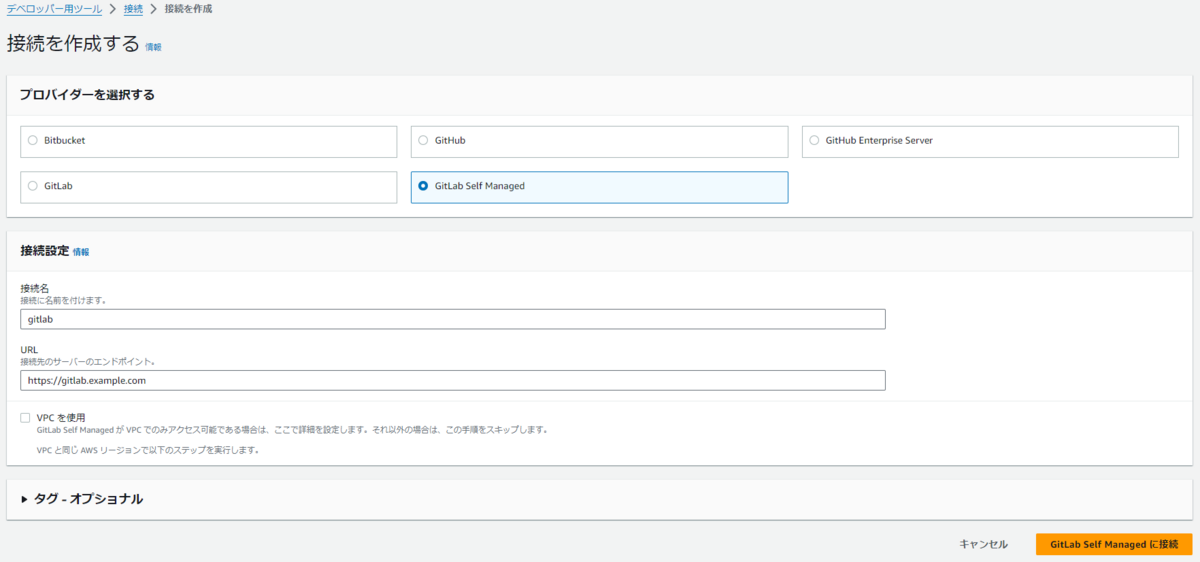Open デベロッパー用ツール breadcrumb link
Viewport: 1200px width, 562px height.
tap(56, 8)
